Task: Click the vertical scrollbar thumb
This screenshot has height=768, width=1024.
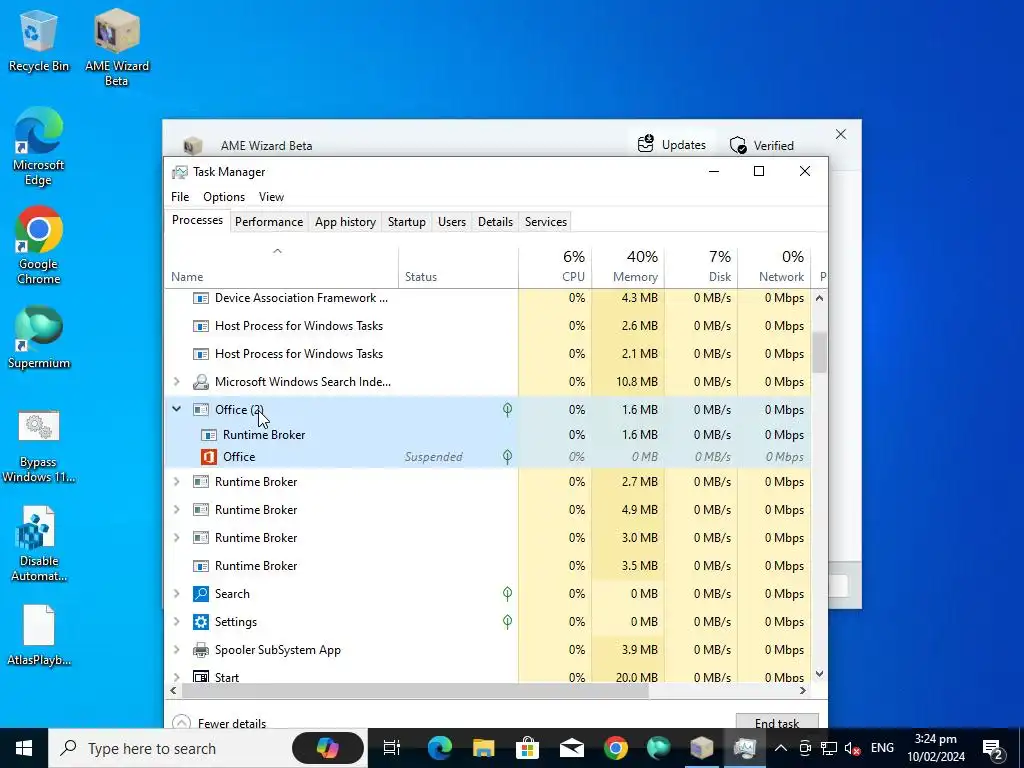Action: point(819,352)
